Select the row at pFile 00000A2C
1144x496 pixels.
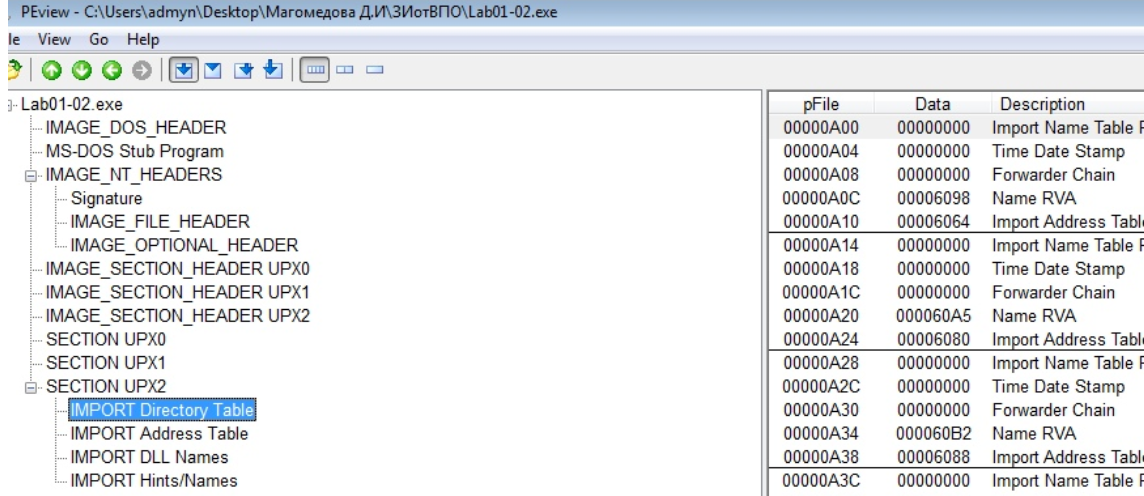tap(956, 386)
